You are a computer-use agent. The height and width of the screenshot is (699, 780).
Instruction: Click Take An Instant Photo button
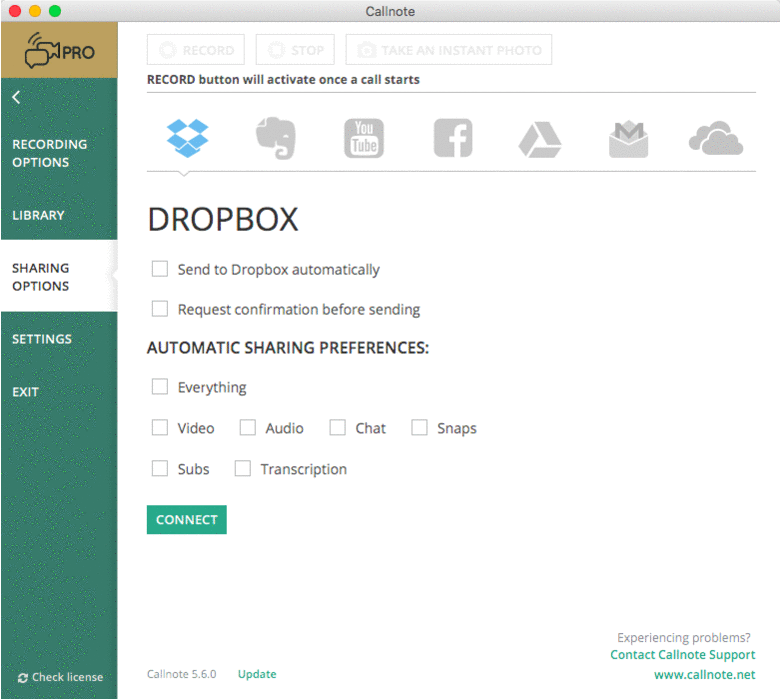449,50
